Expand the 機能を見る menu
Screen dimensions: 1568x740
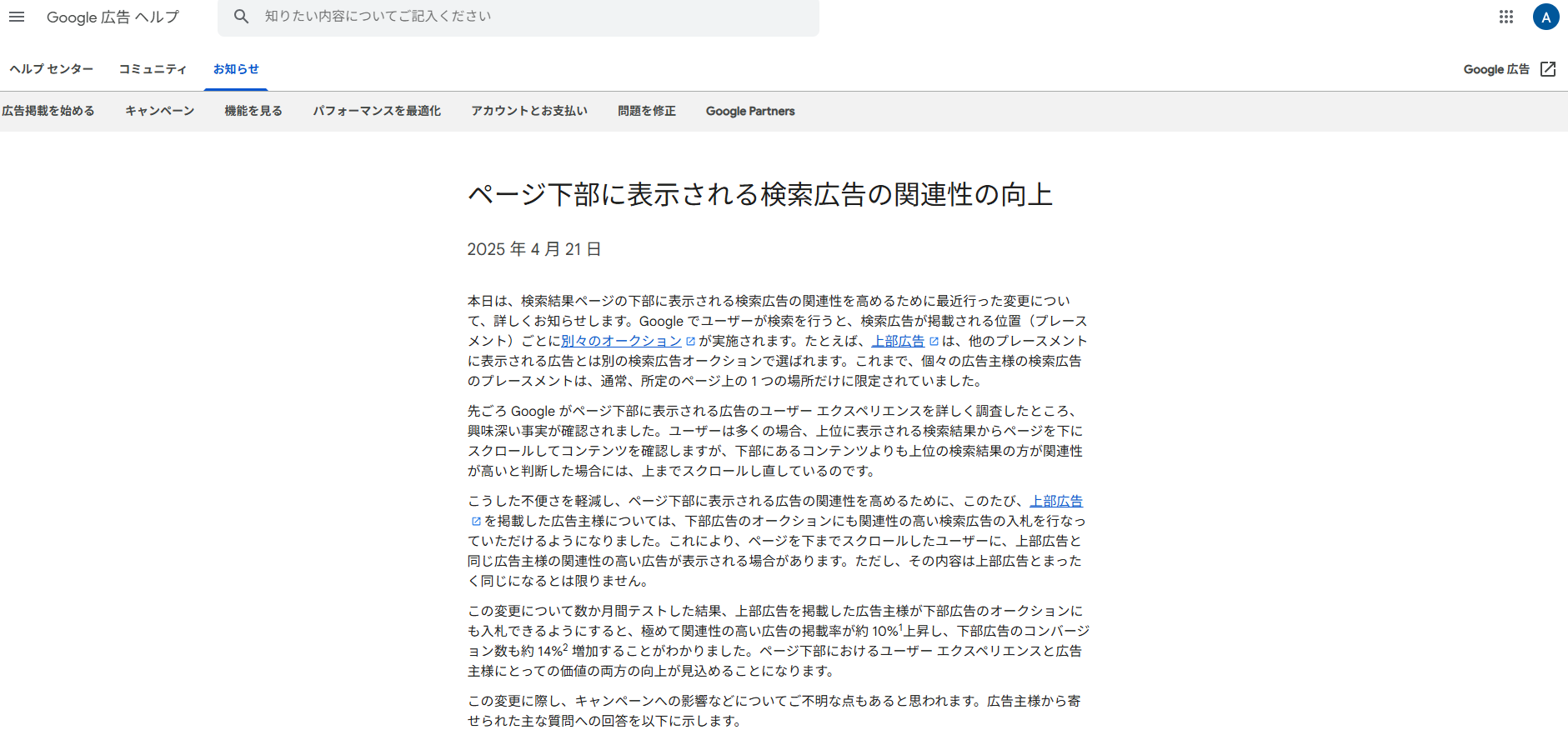(x=253, y=111)
